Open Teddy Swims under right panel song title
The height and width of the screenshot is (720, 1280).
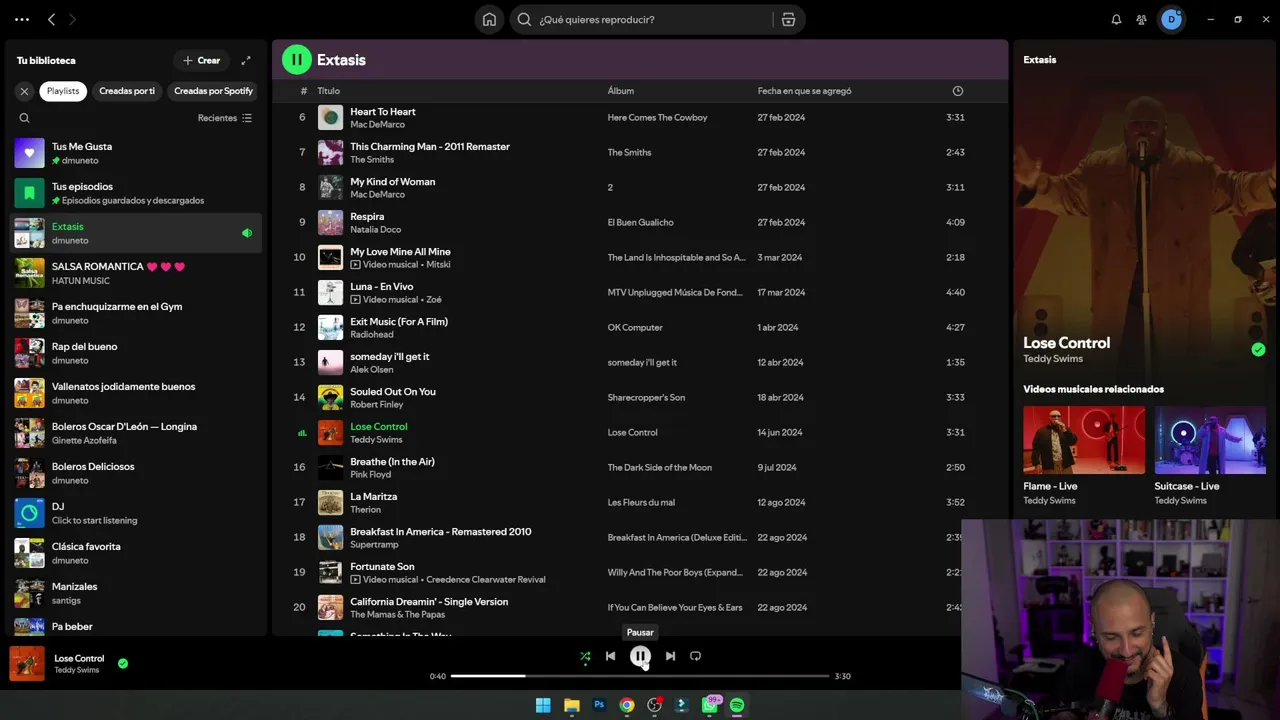[x=1053, y=359]
